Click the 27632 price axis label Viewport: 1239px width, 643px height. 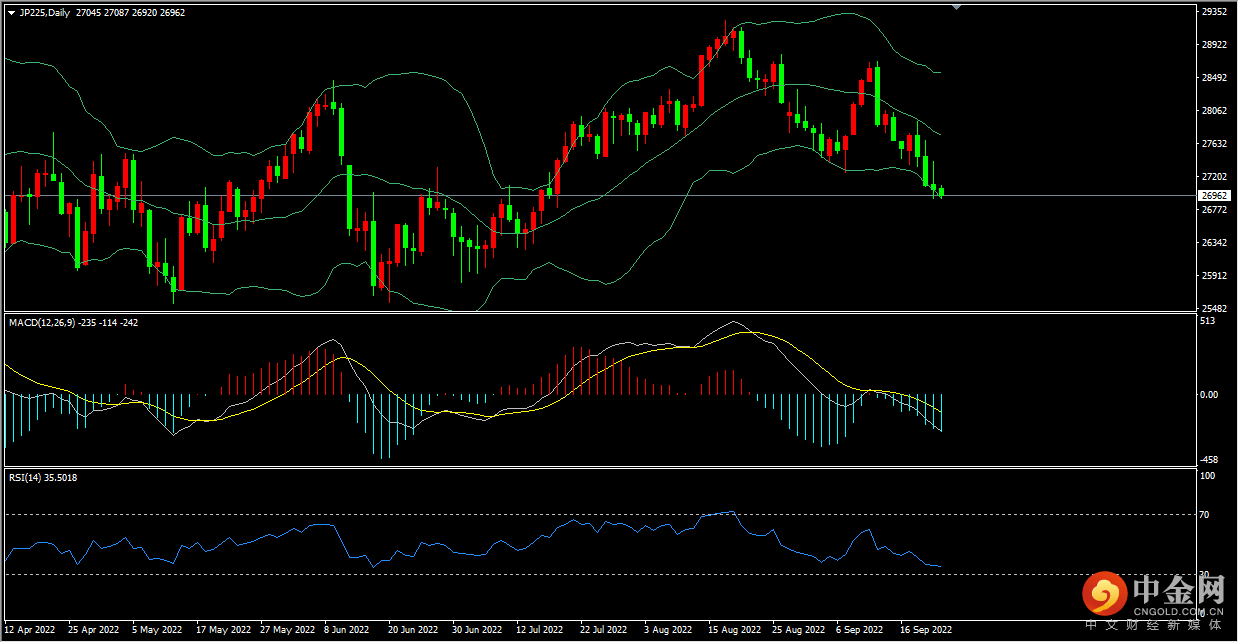pos(1214,144)
